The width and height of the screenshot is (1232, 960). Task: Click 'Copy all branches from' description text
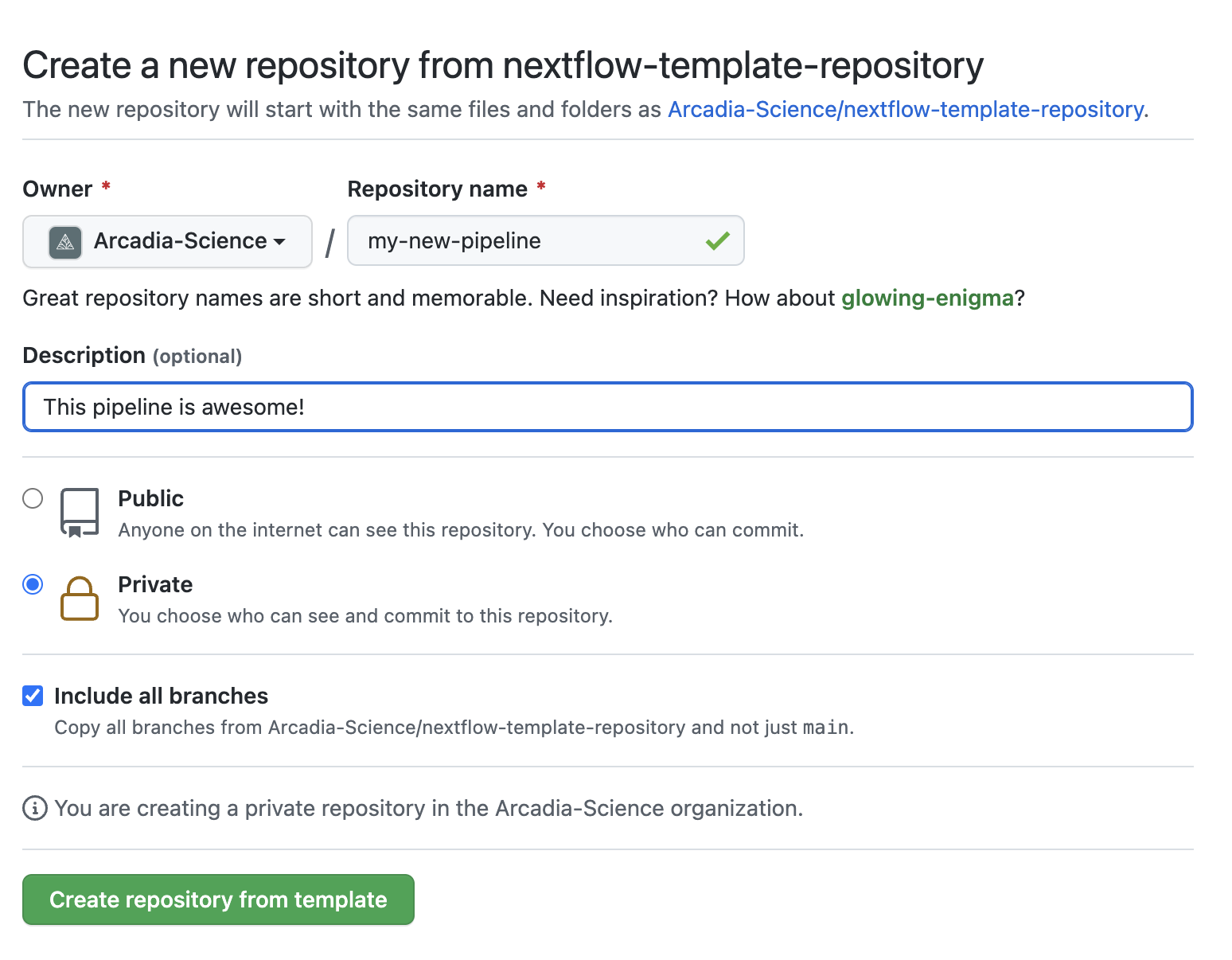(x=454, y=728)
